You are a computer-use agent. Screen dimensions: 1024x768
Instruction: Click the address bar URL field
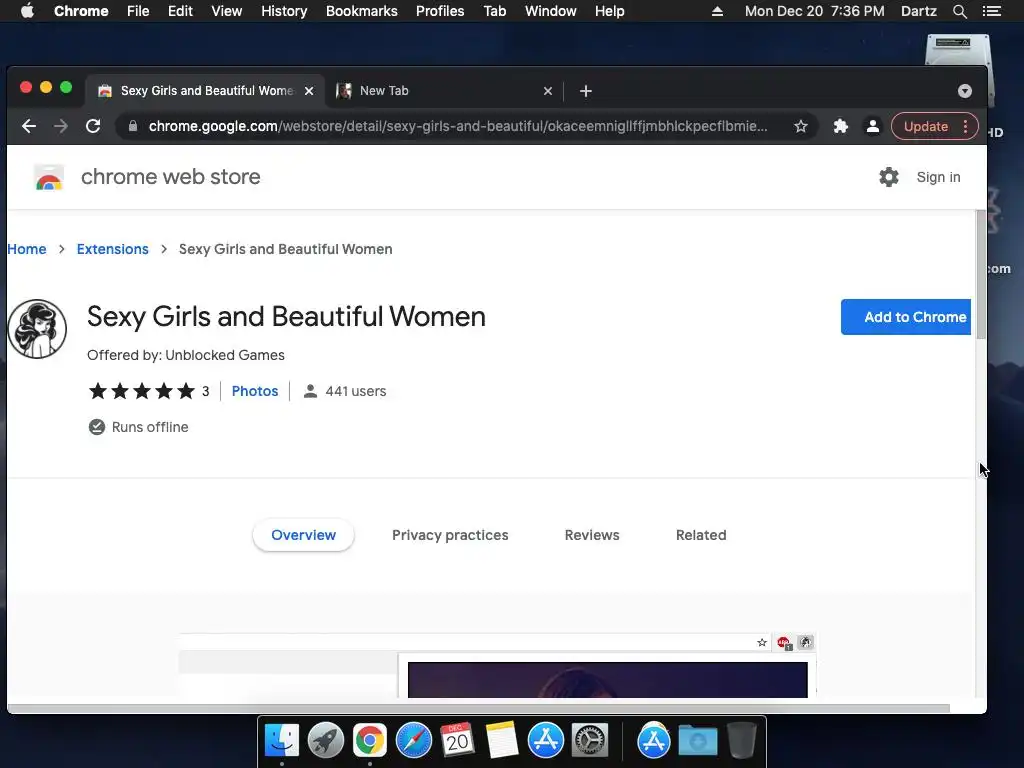(457, 126)
